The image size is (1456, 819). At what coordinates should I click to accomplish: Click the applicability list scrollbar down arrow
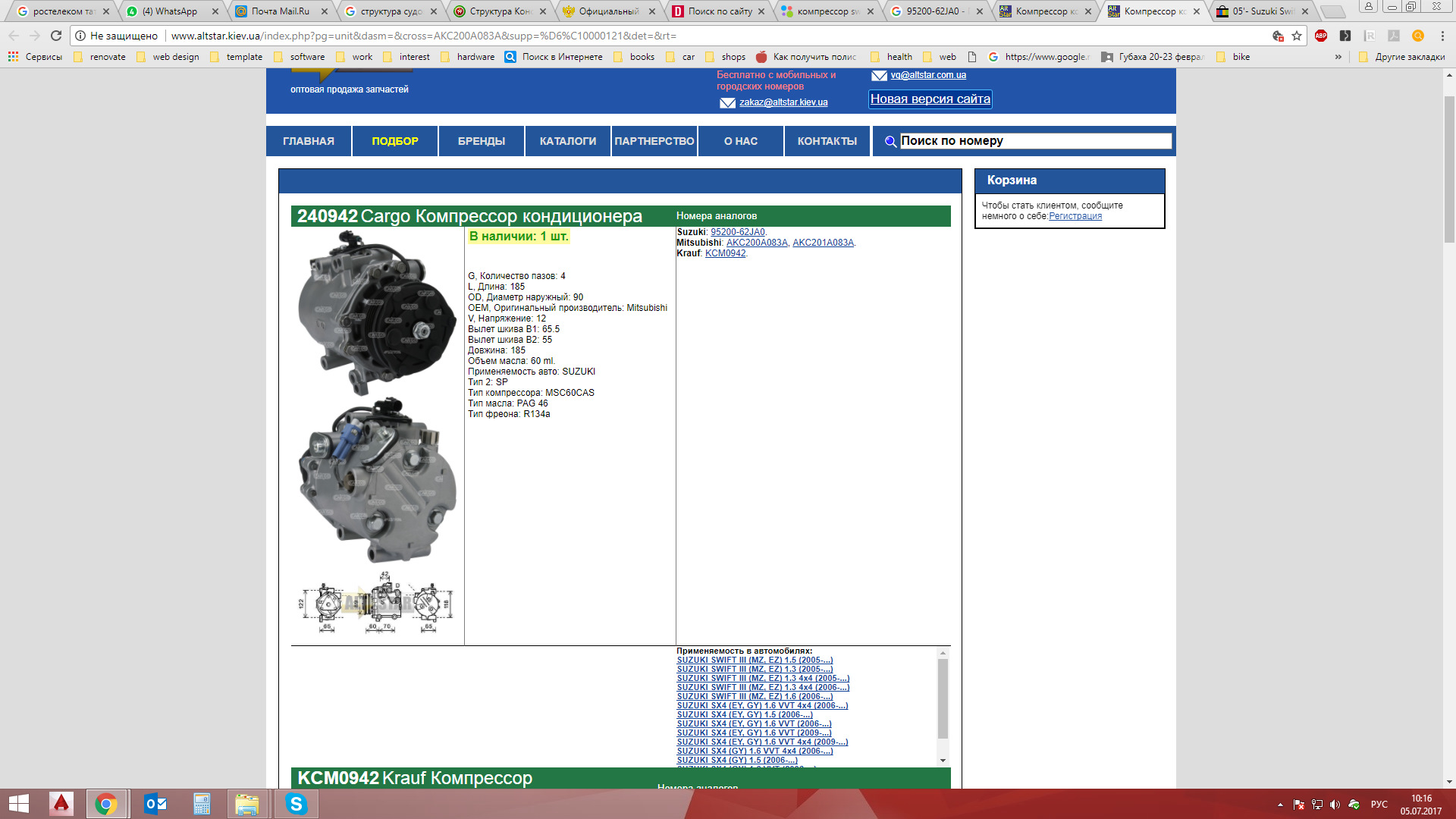[x=943, y=760]
